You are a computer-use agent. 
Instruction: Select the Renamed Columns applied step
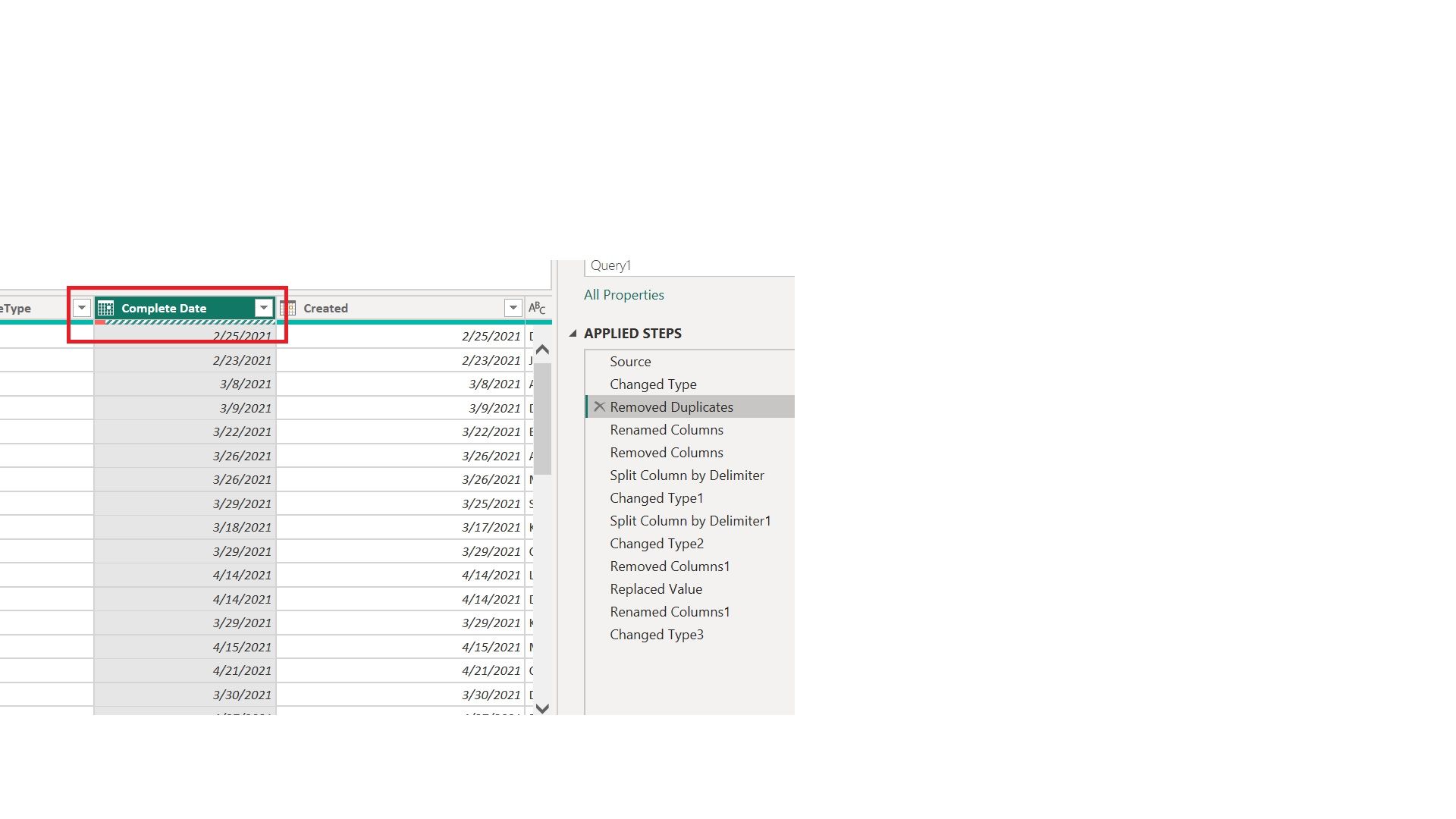click(690, 430)
